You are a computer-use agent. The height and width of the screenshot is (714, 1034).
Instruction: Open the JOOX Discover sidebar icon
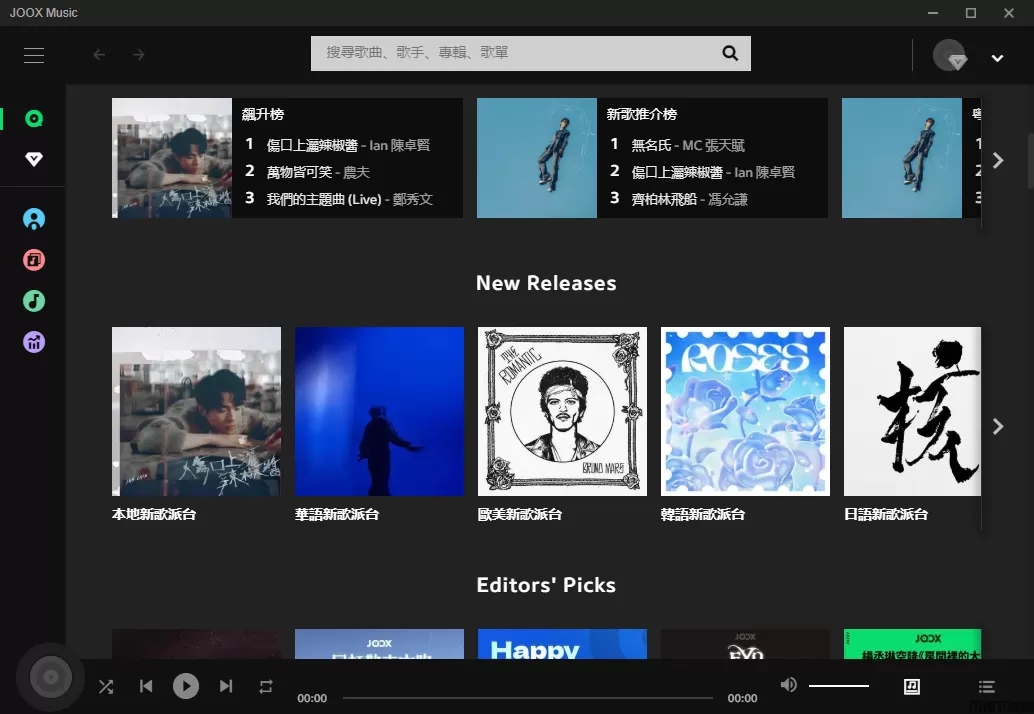[34, 119]
